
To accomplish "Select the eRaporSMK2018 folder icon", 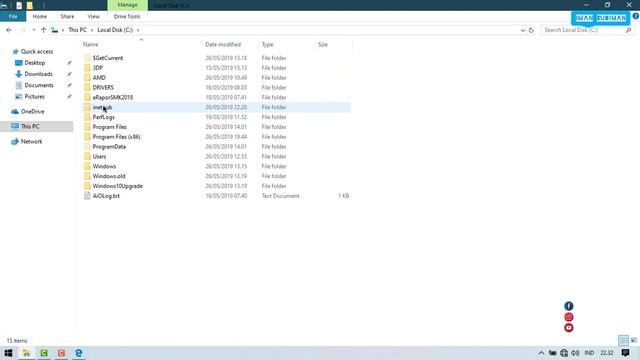I will 87,97.
